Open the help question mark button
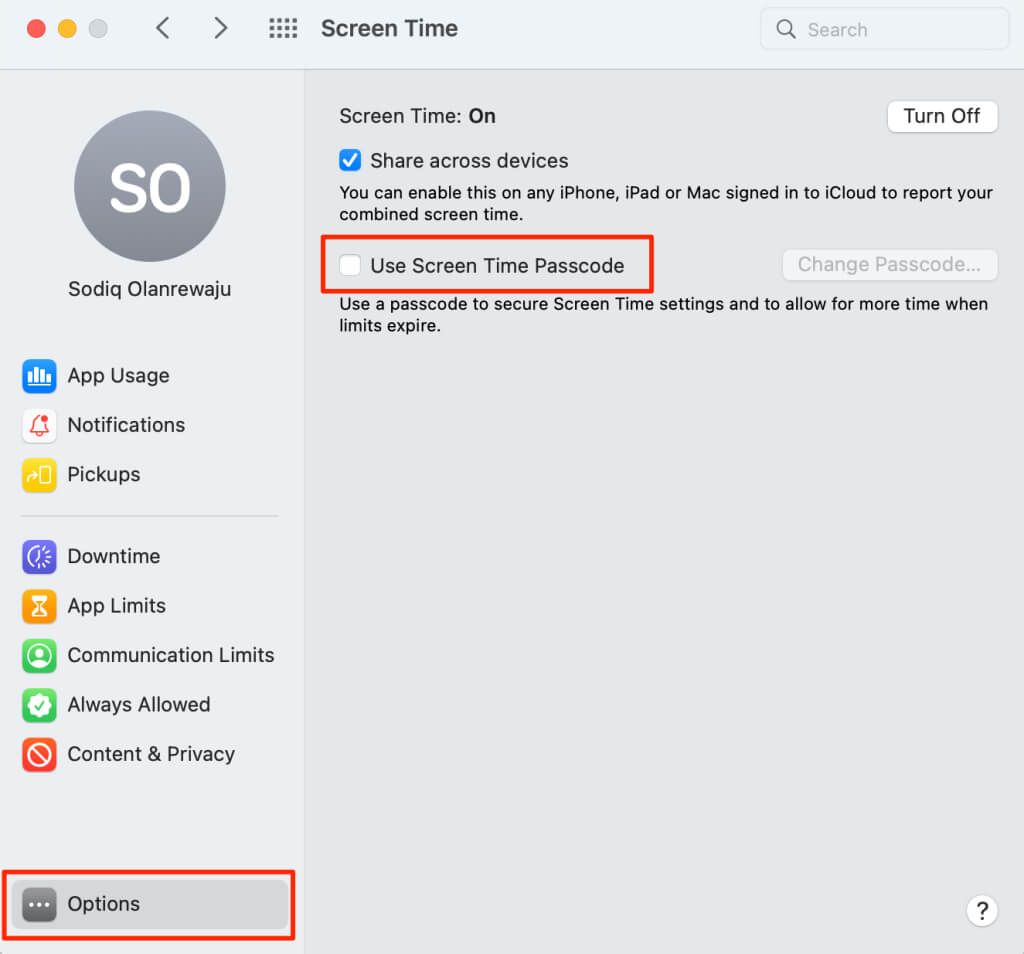 point(982,910)
